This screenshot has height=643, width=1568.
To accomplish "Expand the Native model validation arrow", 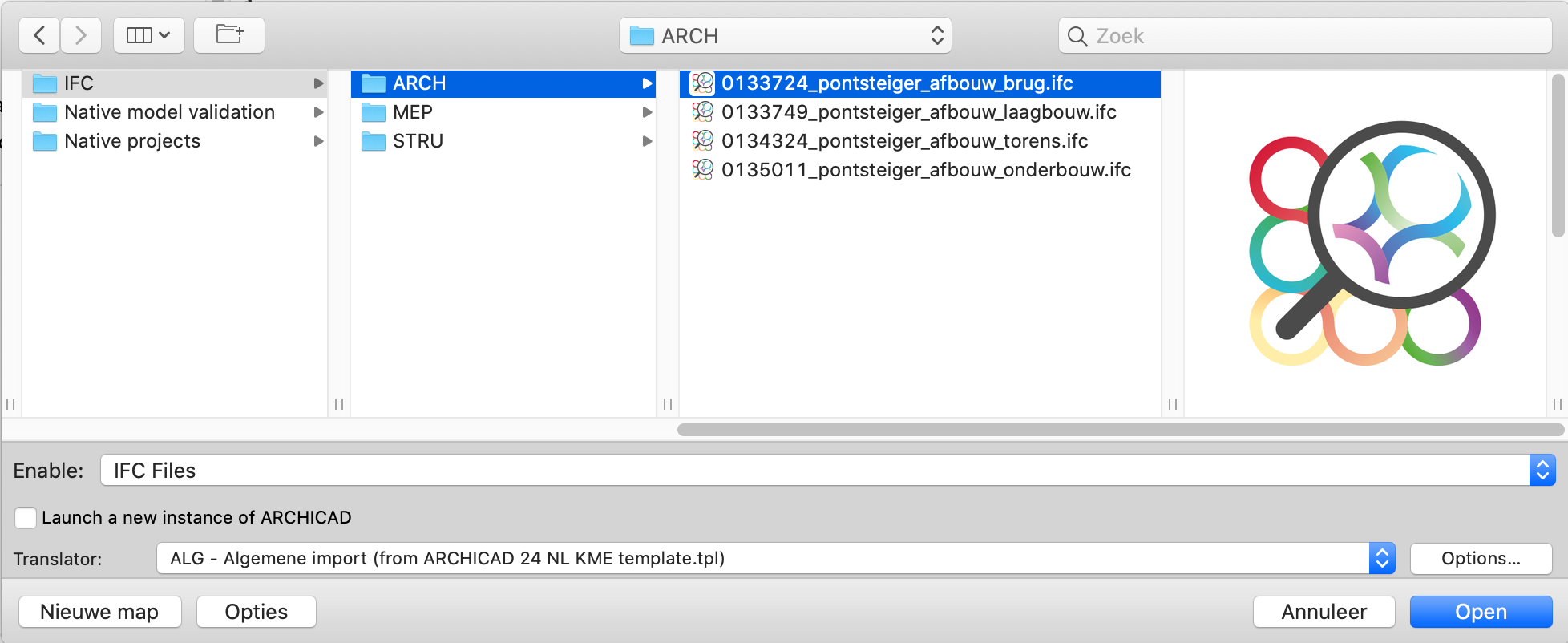I will tap(318, 112).
